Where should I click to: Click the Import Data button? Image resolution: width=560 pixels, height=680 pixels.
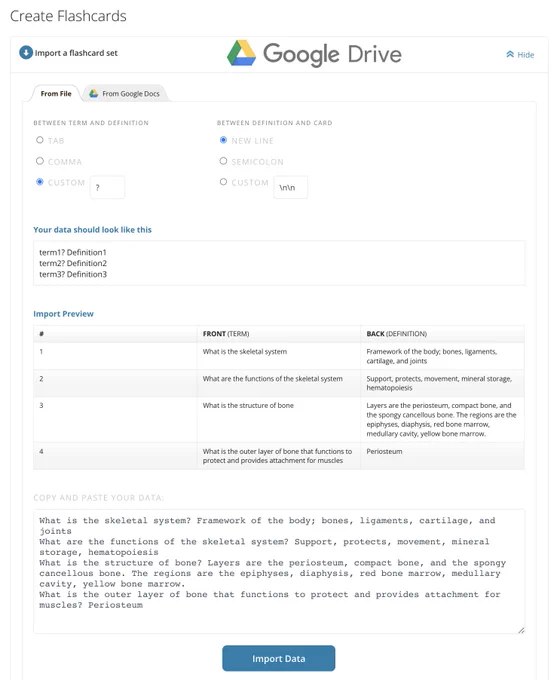point(278,658)
